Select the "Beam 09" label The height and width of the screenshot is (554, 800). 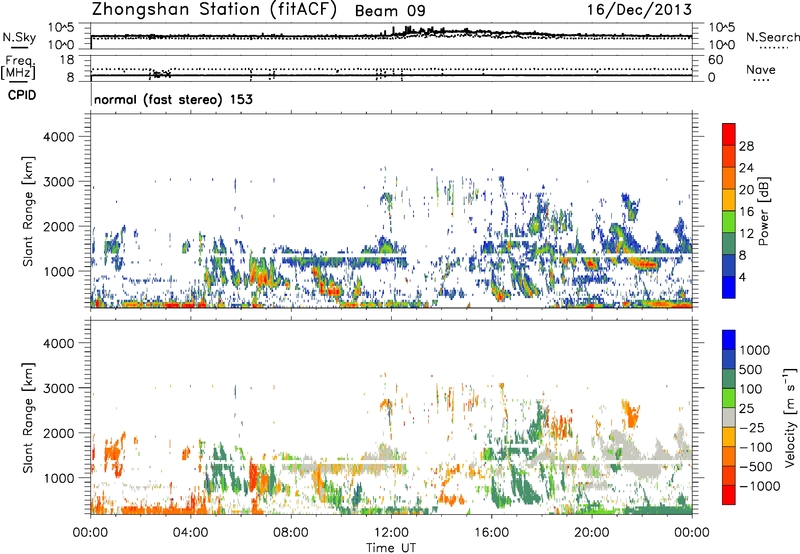click(390, 11)
